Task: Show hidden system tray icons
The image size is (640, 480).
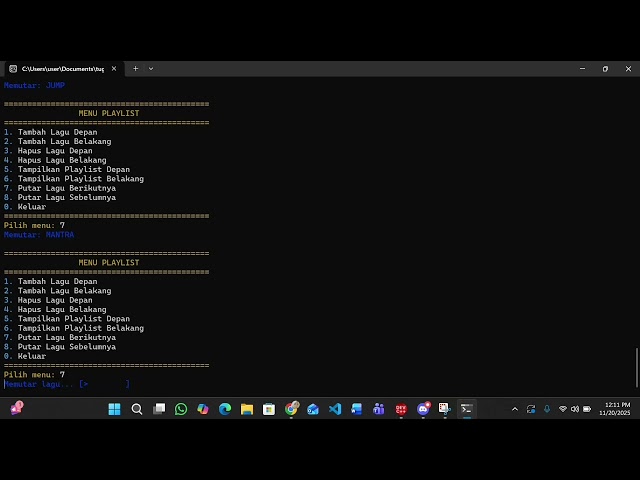Action: coord(515,409)
